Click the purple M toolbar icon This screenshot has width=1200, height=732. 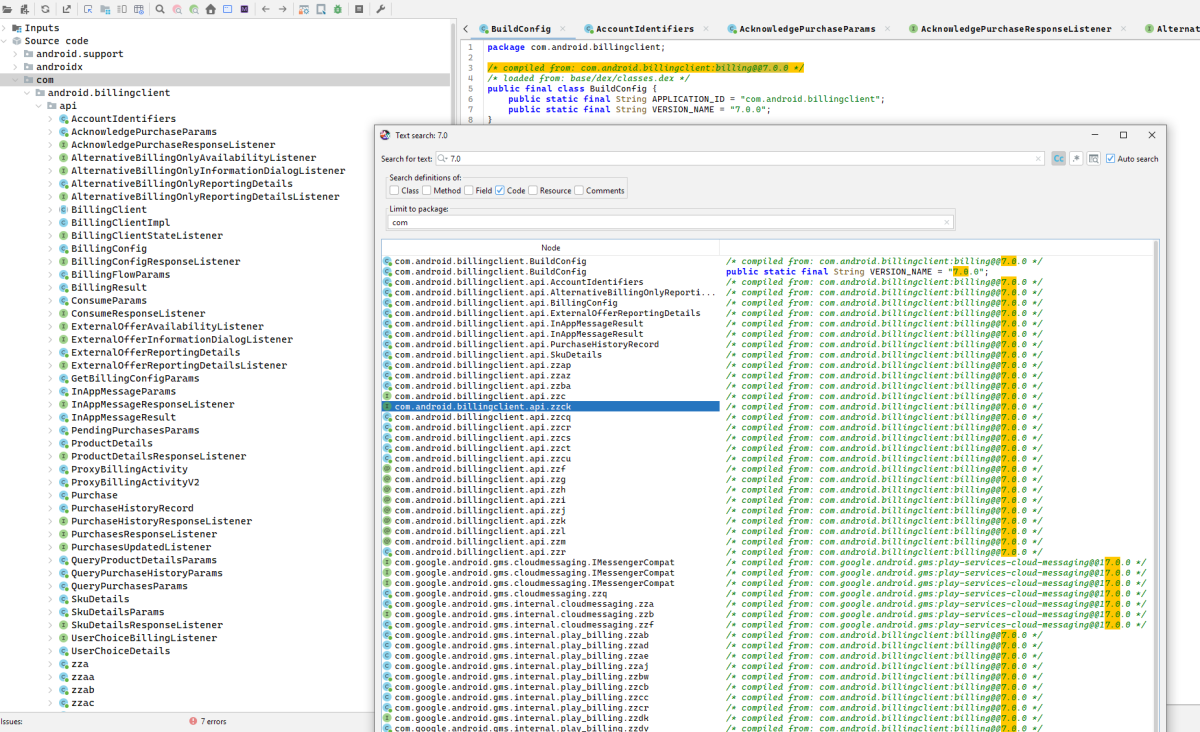pos(244,9)
